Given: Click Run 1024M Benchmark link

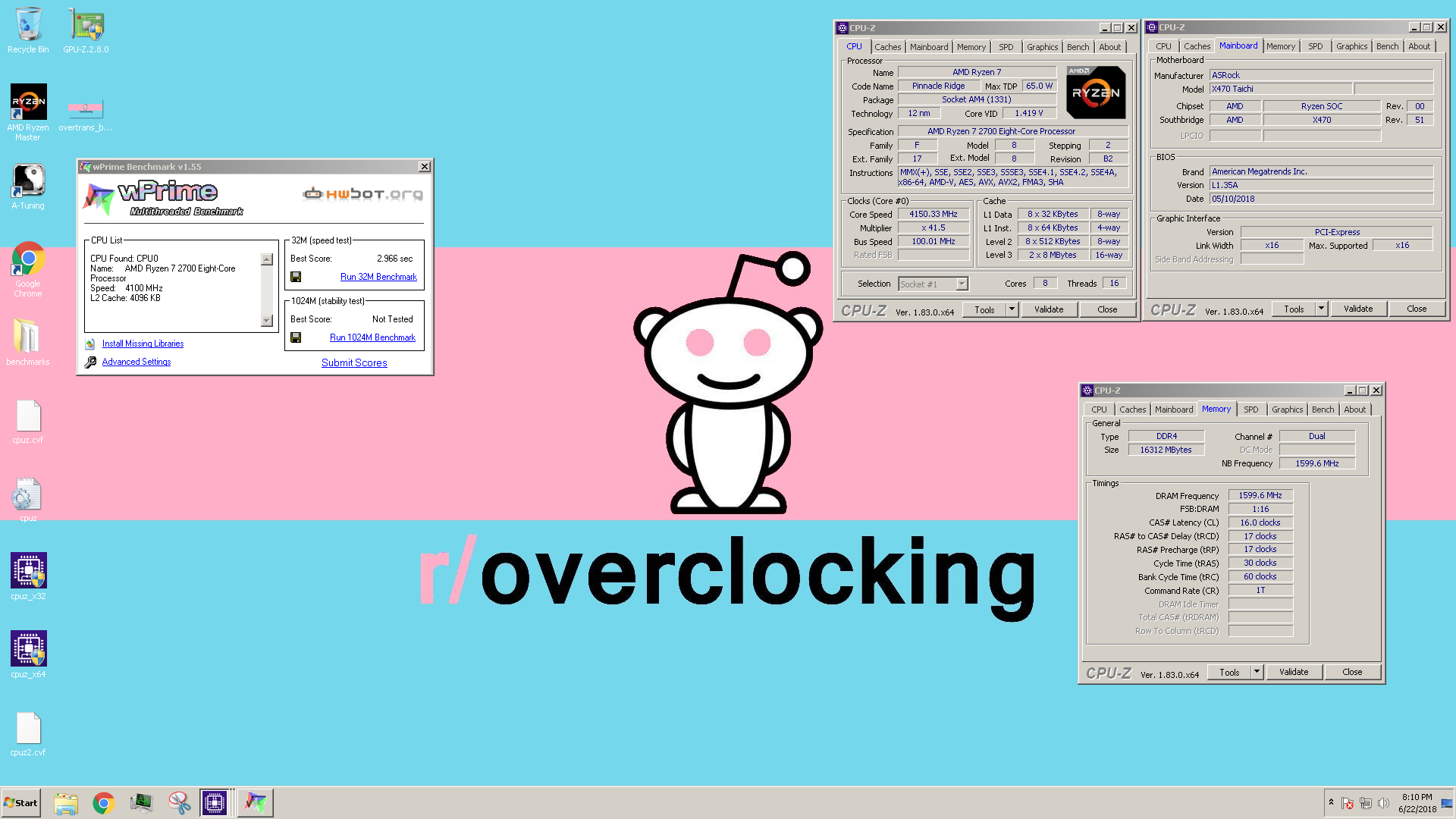Looking at the screenshot, I should (372, 337).
